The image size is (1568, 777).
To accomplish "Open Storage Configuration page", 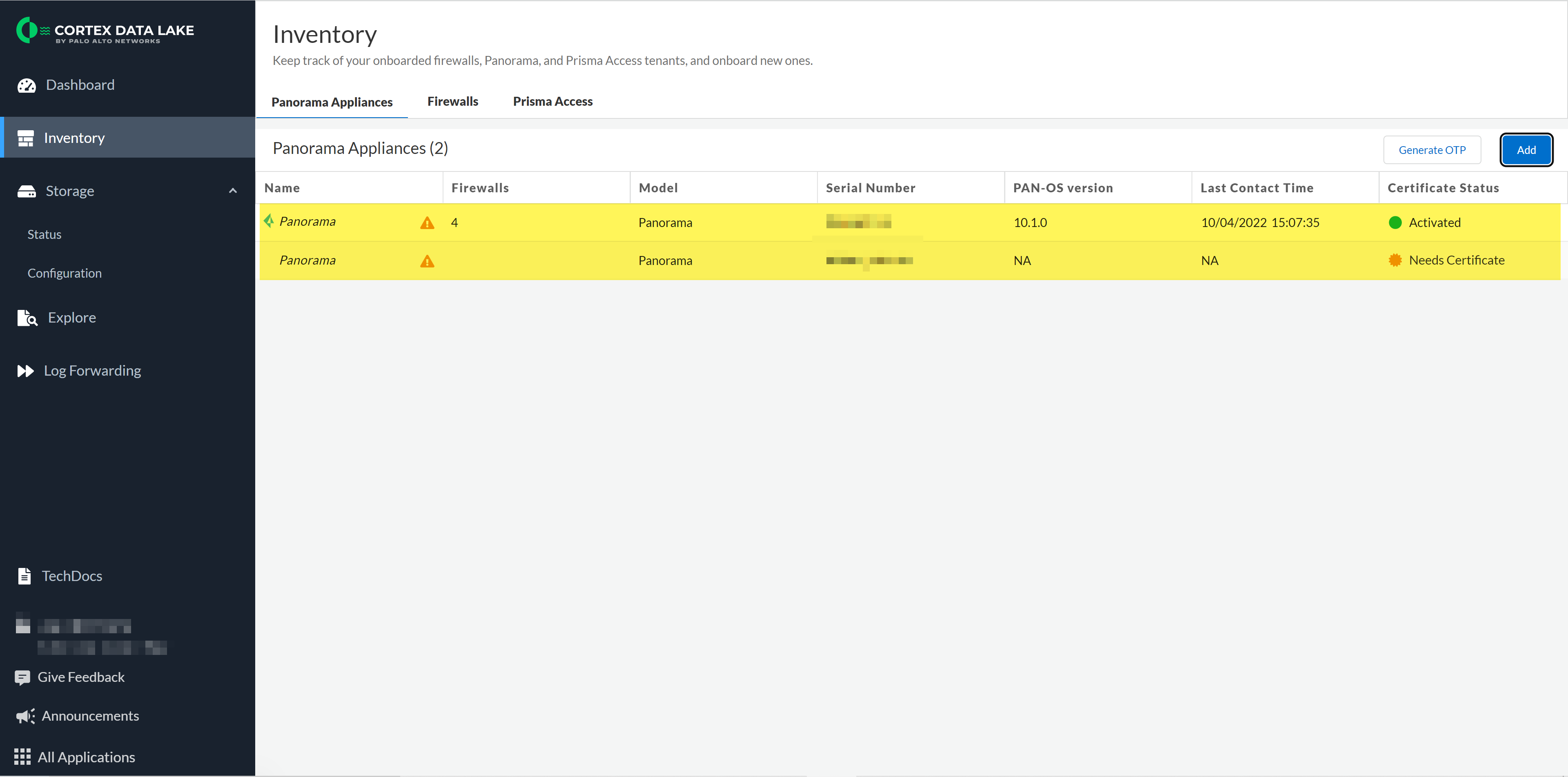I will [x=65, y=273].
